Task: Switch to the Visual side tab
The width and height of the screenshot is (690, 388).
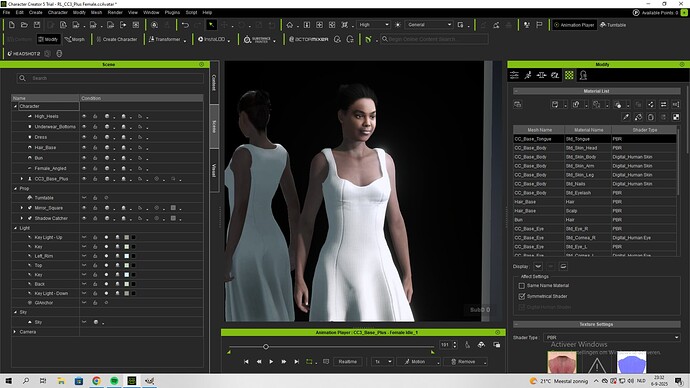Action: click(214, 170)
